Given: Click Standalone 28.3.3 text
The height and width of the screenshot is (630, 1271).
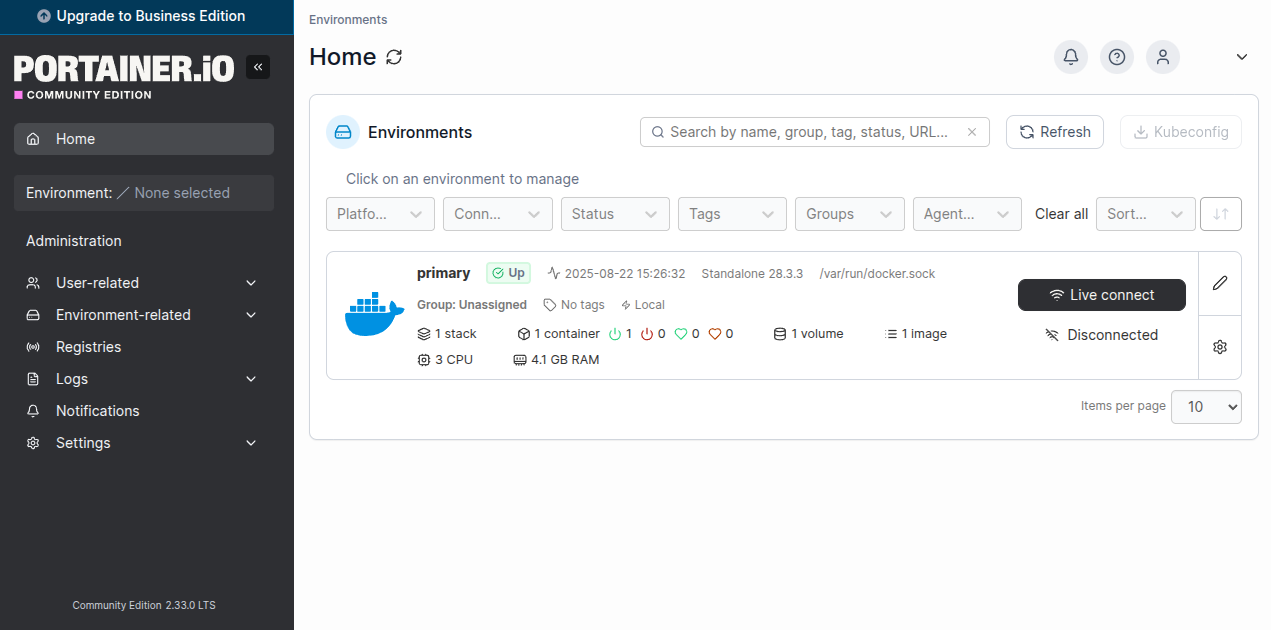Looking at the screenshot, I should [752, 274].
